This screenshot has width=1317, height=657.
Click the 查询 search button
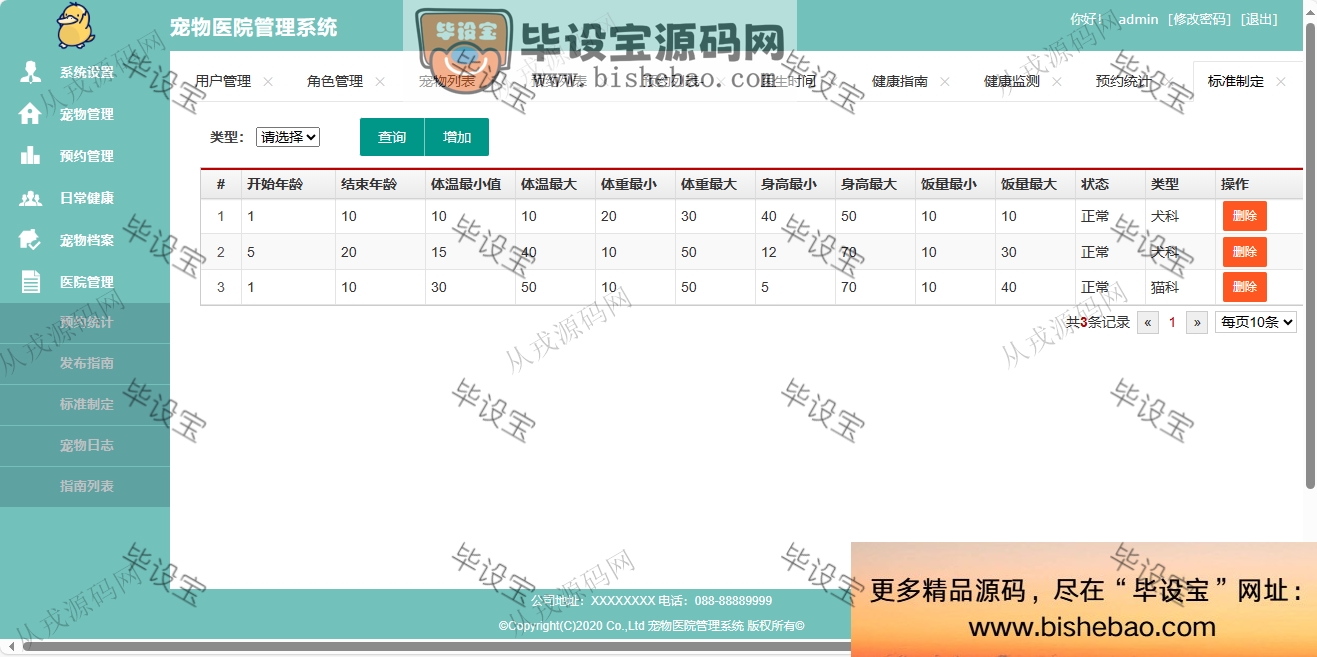click(x=392, y=137)
